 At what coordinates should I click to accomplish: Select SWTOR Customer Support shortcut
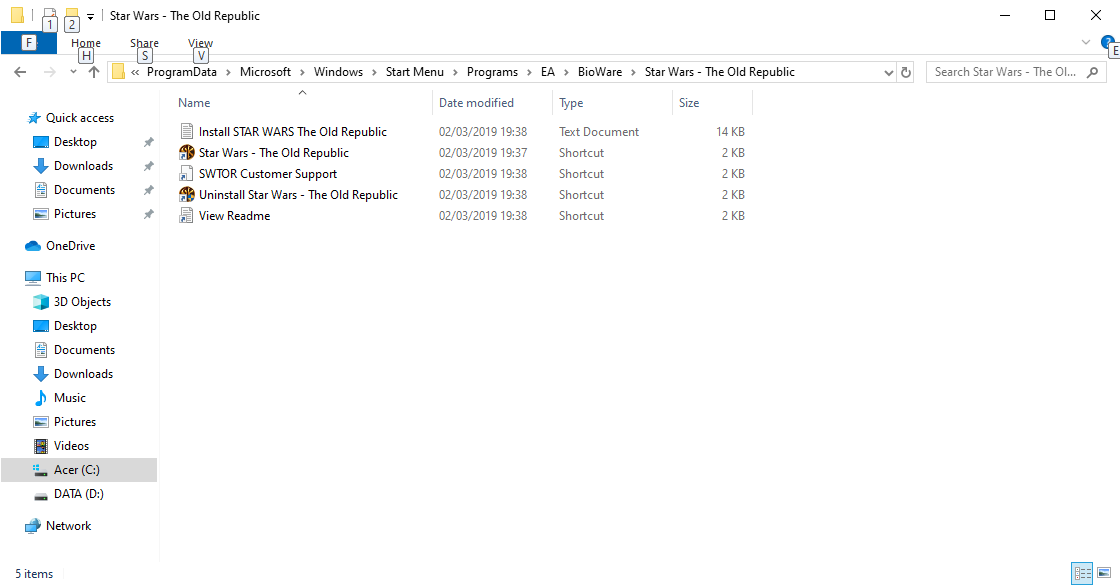pyautogui.click(x=268, y=174)
